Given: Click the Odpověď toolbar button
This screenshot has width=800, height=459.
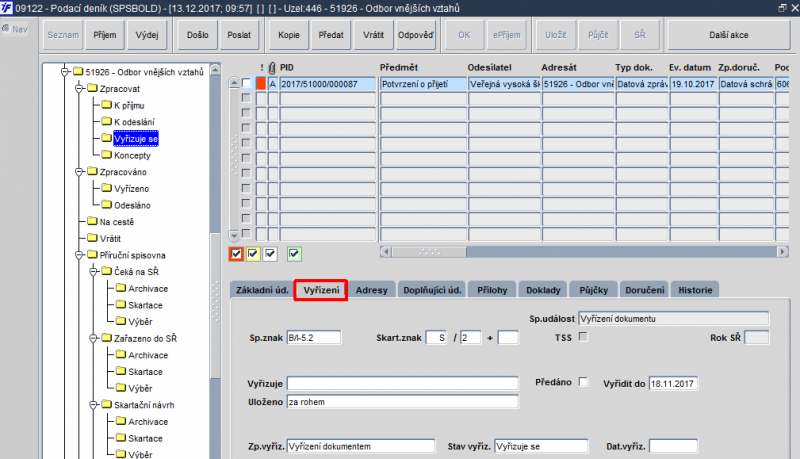Looking at the screenshot, I should (416, 35).
